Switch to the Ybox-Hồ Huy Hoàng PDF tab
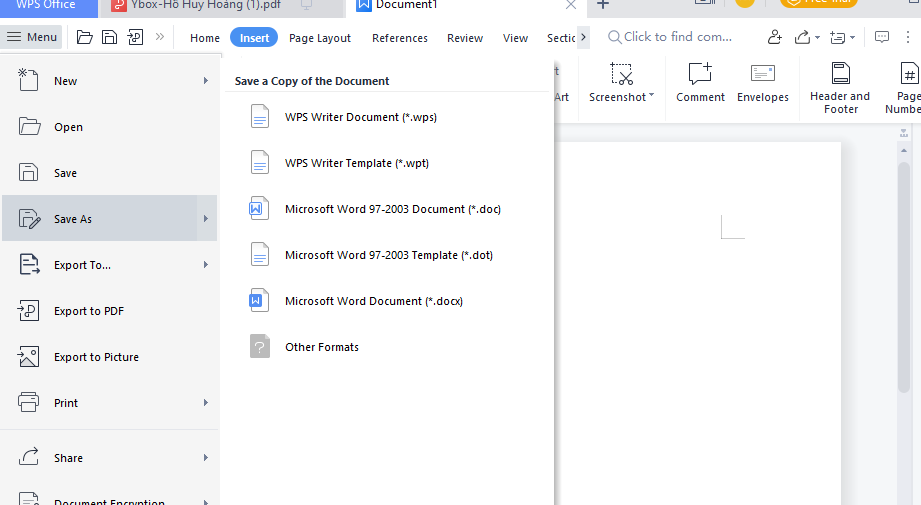 coord(221,6)
